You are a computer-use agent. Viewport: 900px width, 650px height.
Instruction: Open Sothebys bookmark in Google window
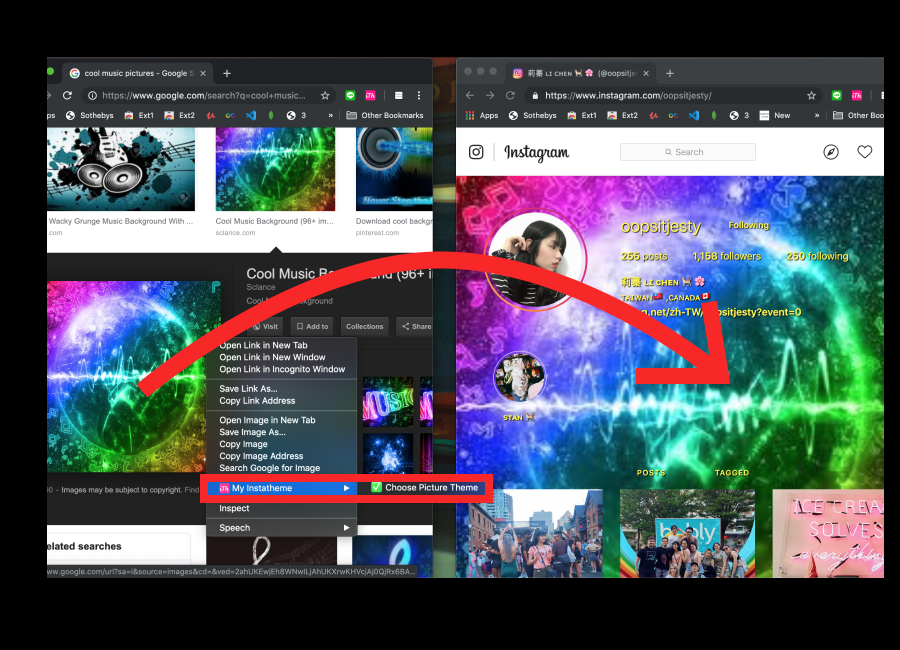click(90, 115)
